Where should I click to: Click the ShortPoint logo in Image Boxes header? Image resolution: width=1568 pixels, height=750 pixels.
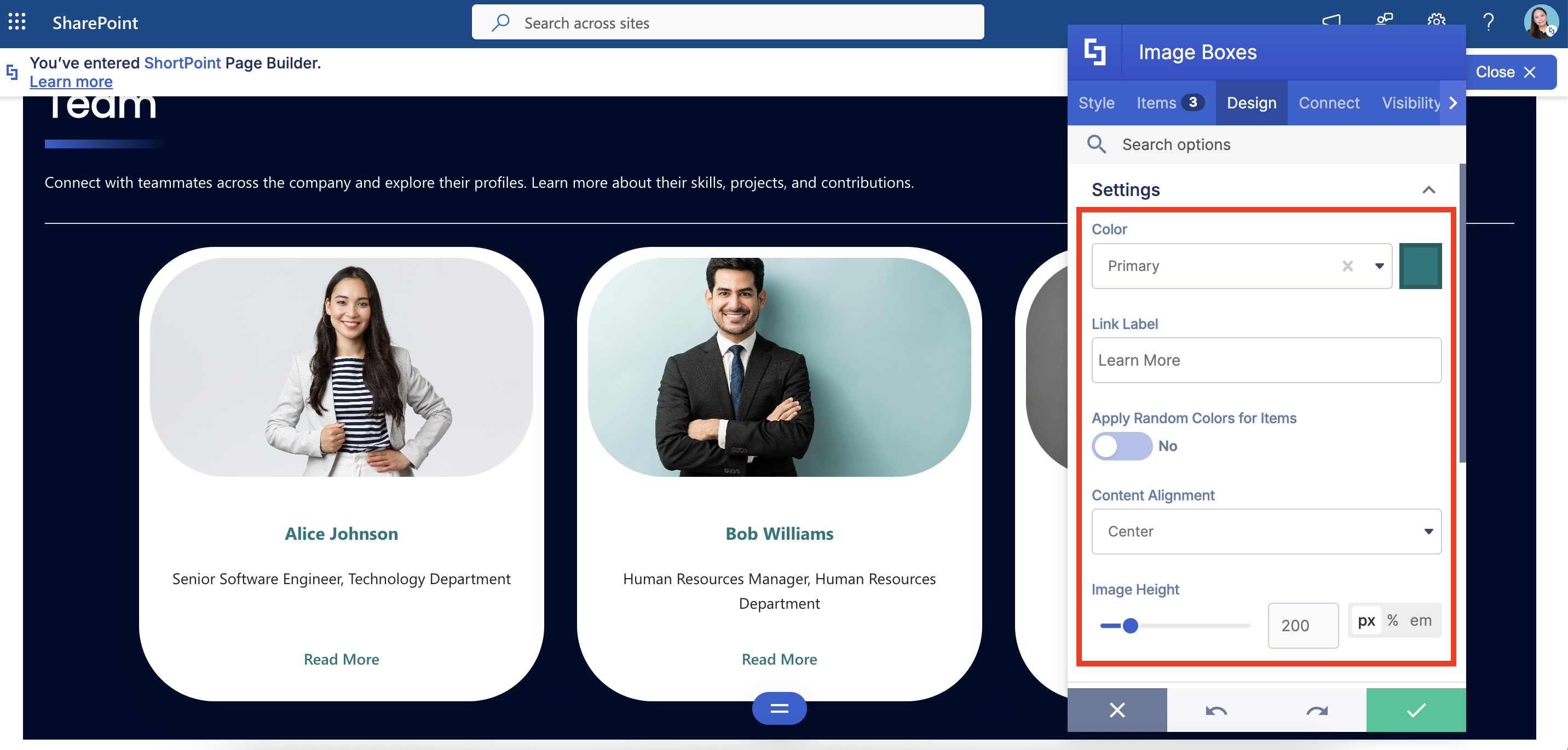point(1094,52)
